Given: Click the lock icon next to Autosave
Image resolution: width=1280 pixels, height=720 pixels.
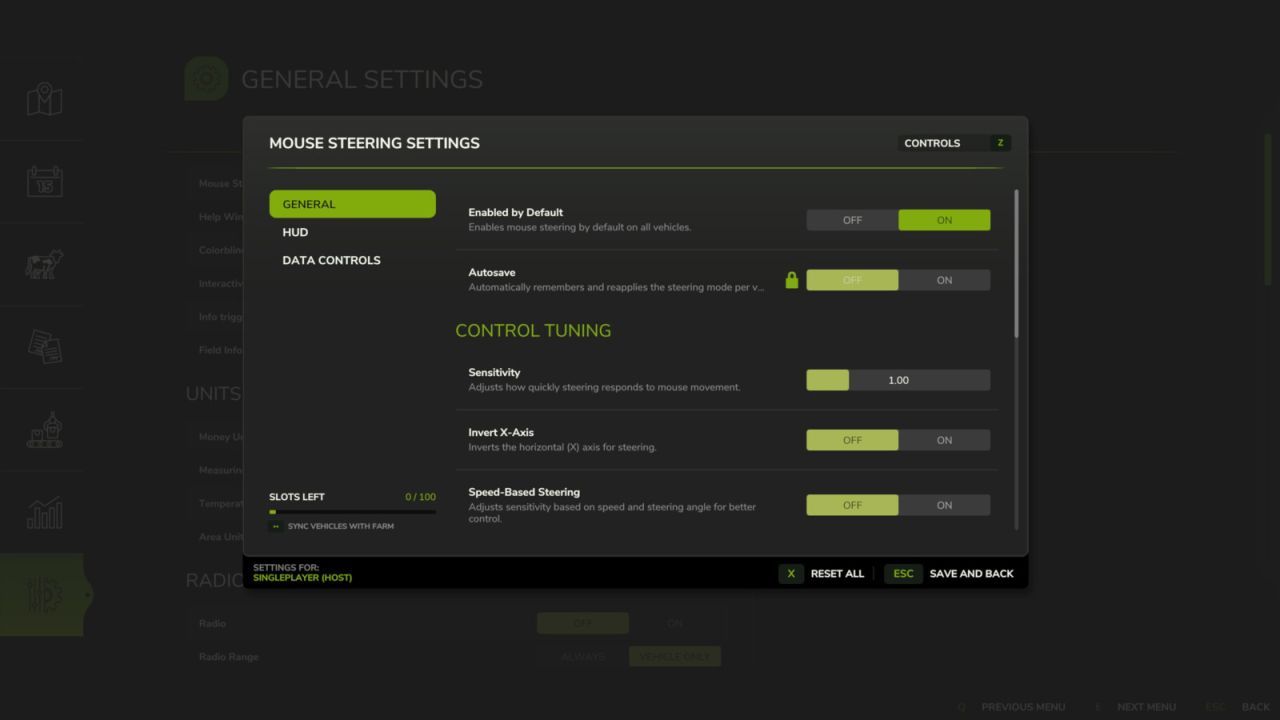Looking at the screenshot, I should [791, 280].
